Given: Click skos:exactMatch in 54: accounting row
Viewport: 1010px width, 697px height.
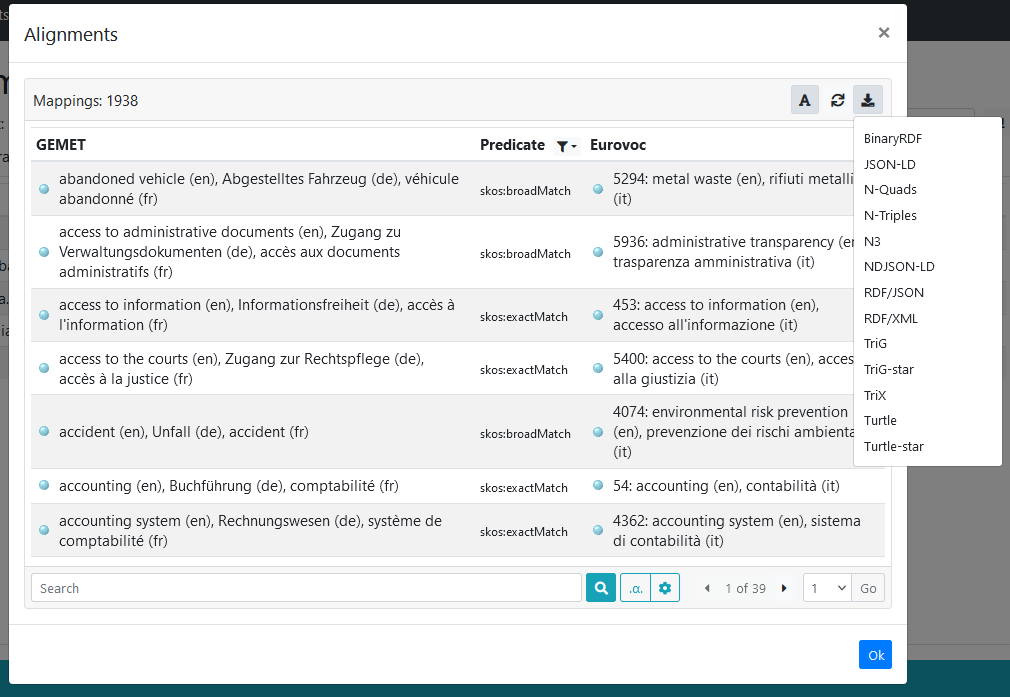Looking at the screenshot, I should (524, 488).
